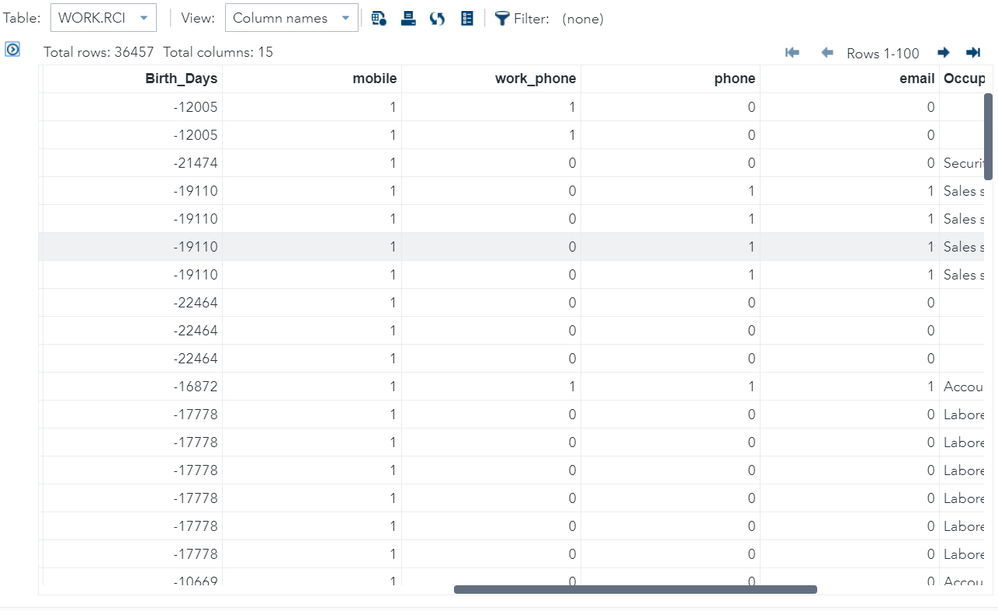Click the Birth_Days column header
The width and height of the screenshot is (998, 611).
(x=181, y=78)
